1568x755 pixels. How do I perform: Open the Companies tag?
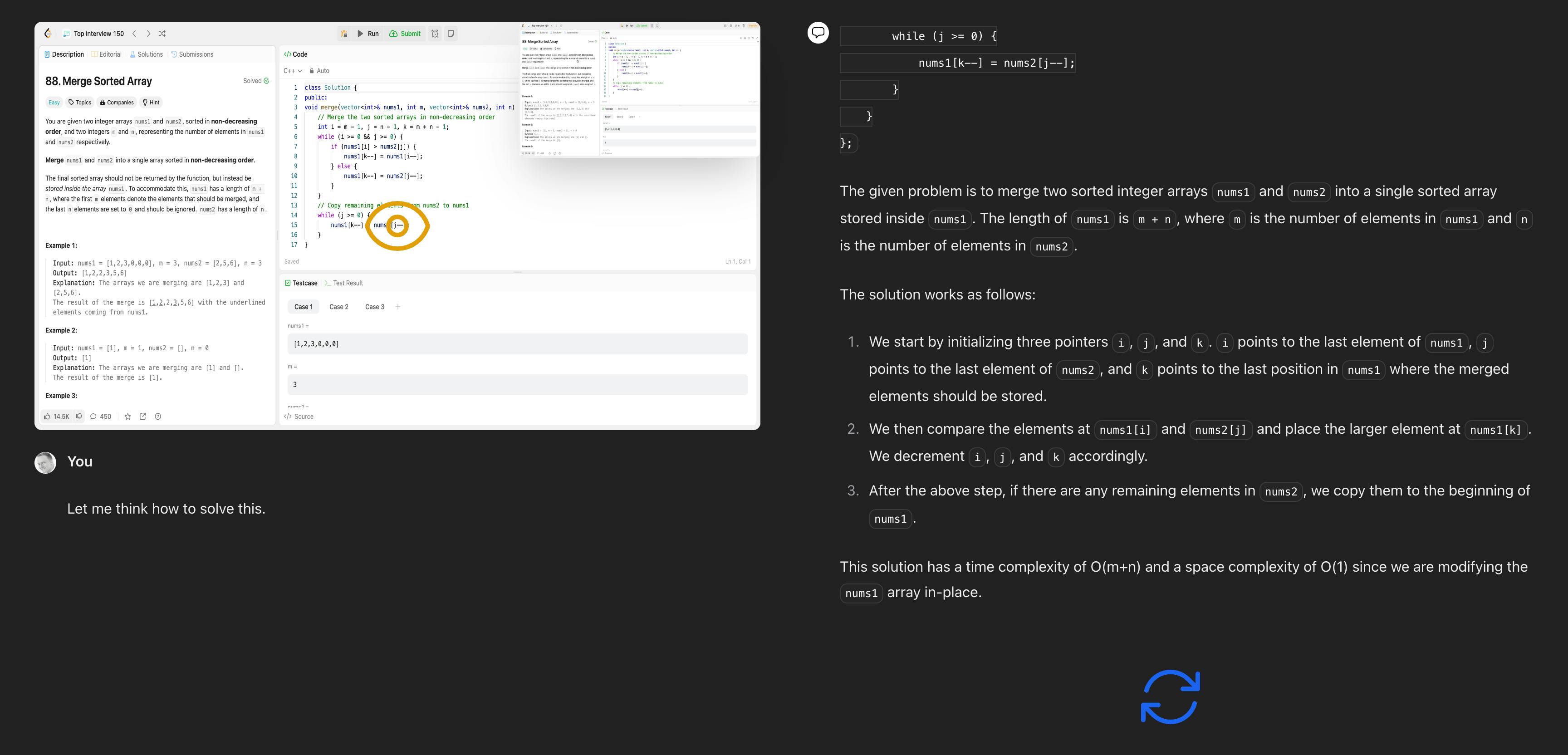coord(117,102)
